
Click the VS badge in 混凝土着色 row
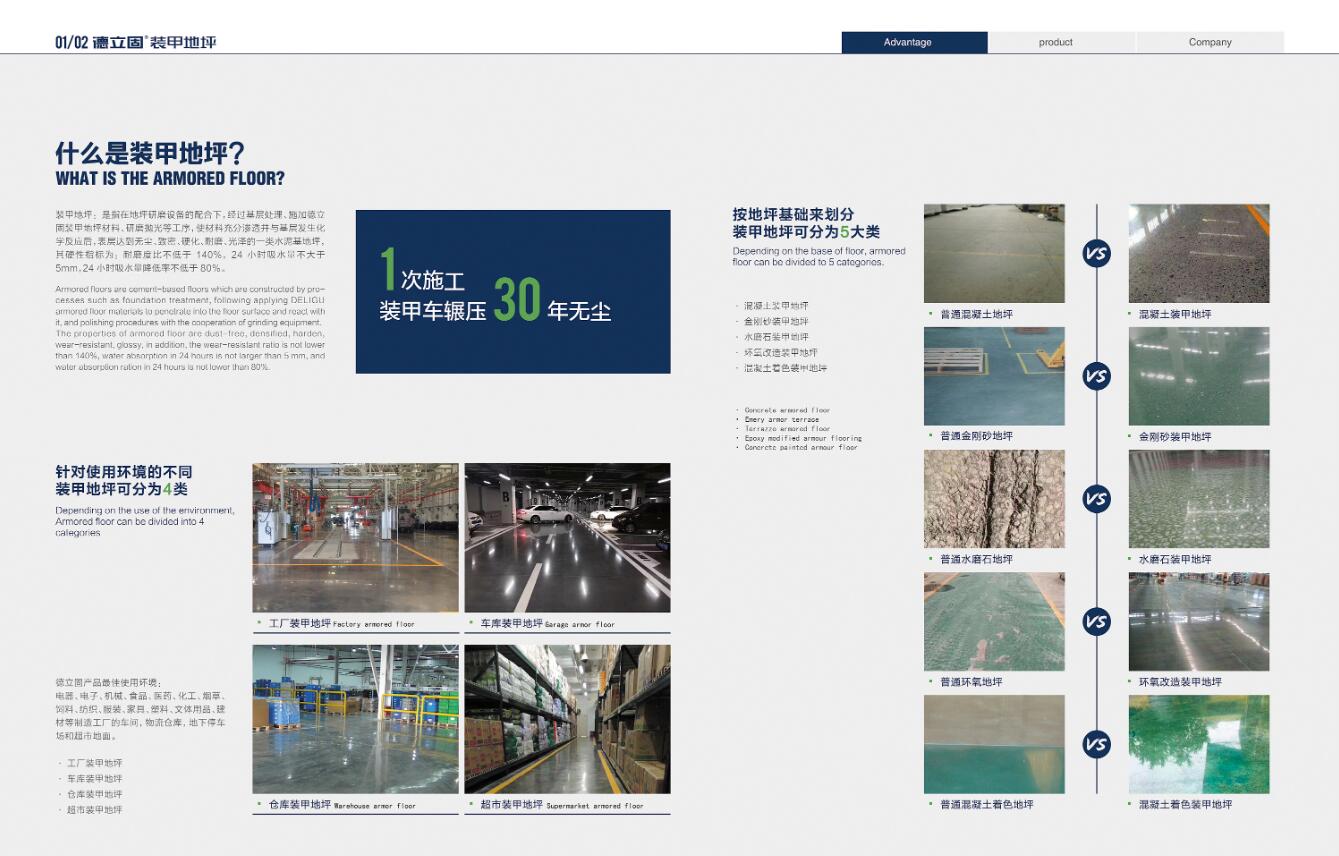click(x=1096, y=745)
